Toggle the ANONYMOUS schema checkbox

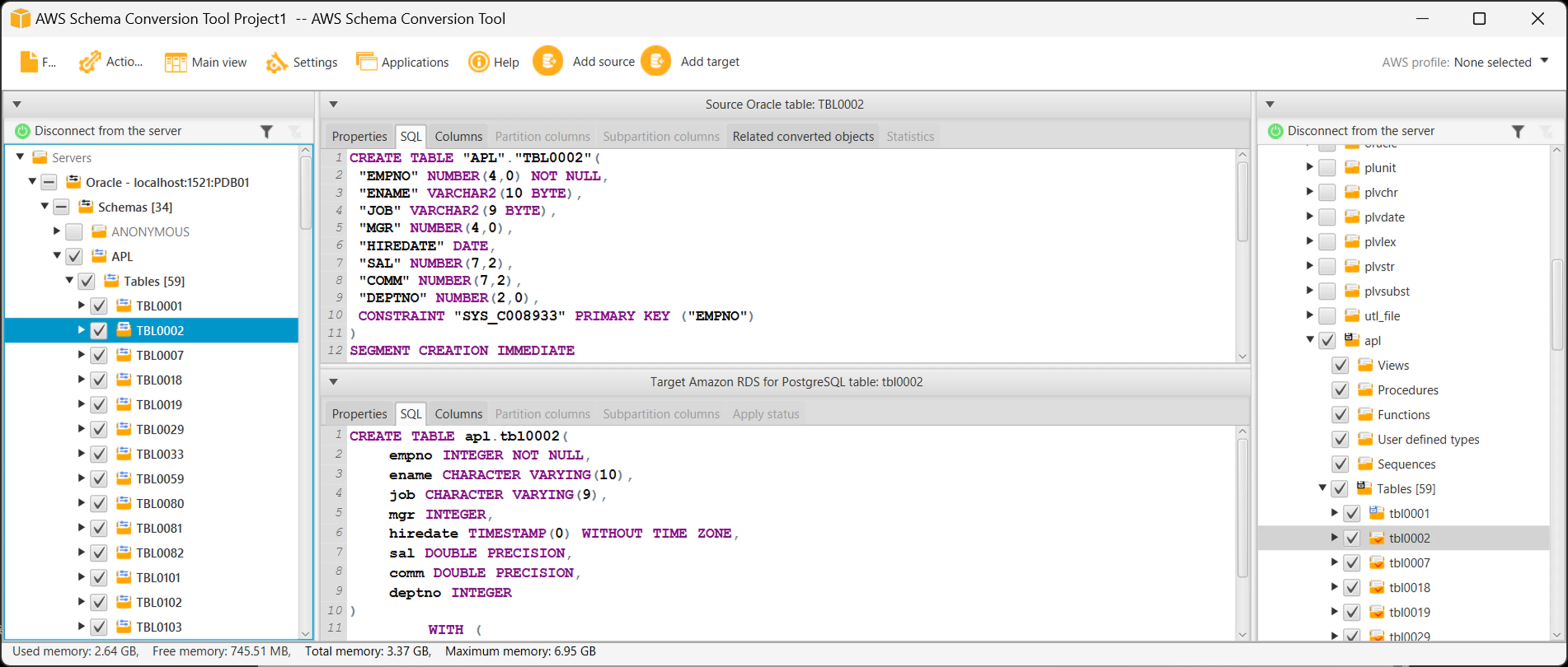74,232
